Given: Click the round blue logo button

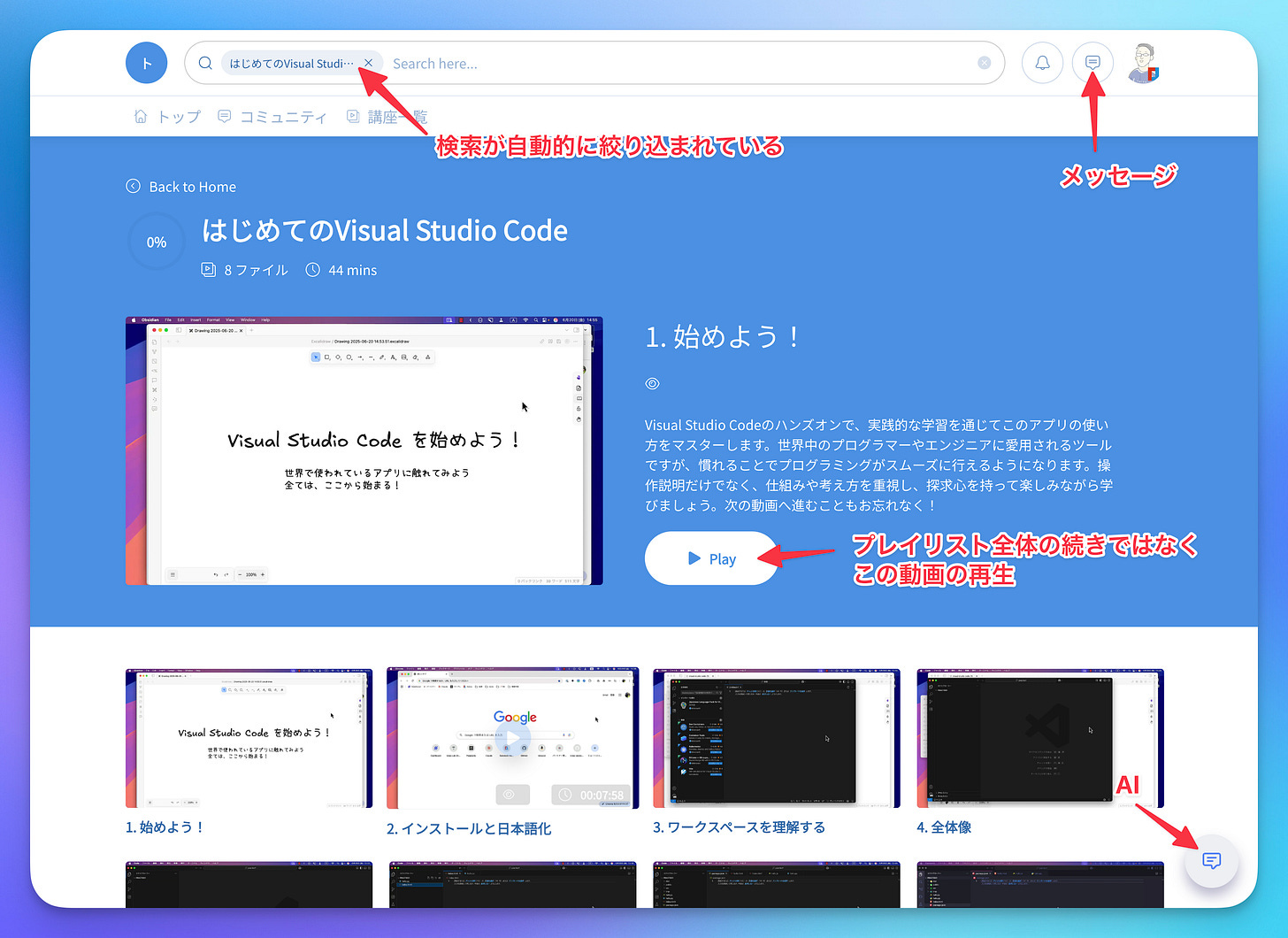Looking at the screenshot, I should point(147,63).
